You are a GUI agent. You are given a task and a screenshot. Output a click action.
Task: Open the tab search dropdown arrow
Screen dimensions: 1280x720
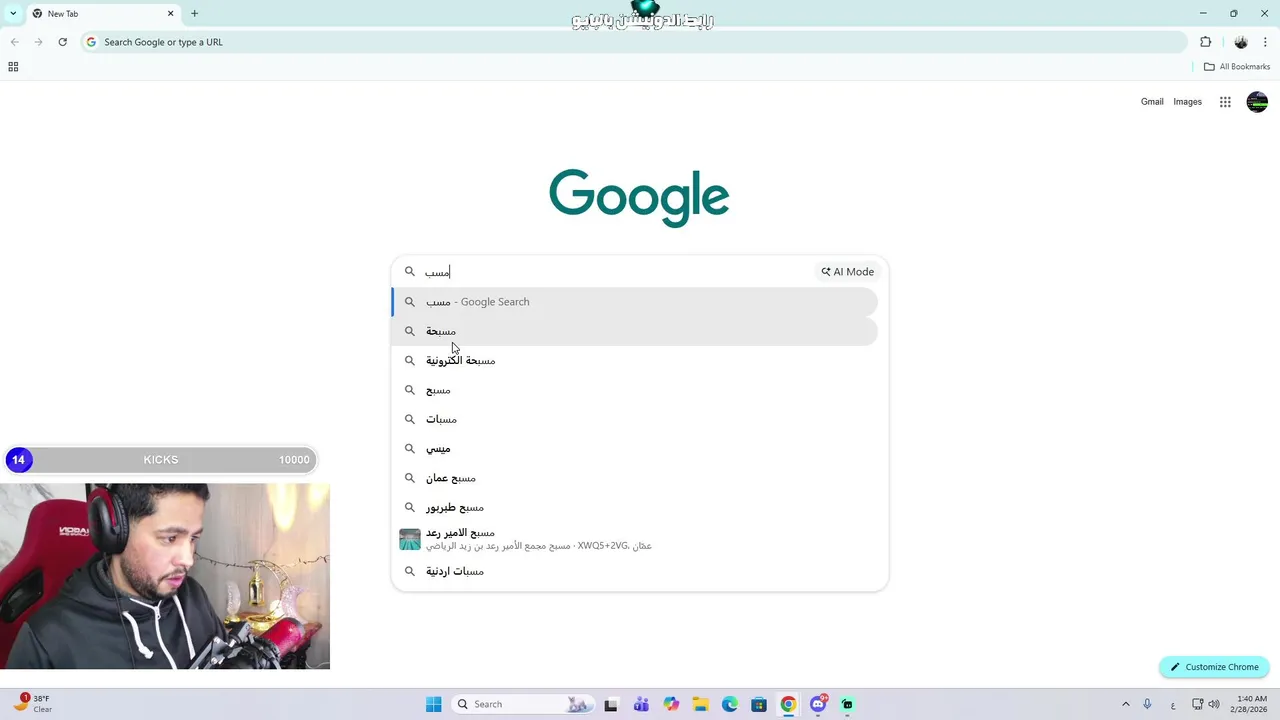click(x=13, y=14)
